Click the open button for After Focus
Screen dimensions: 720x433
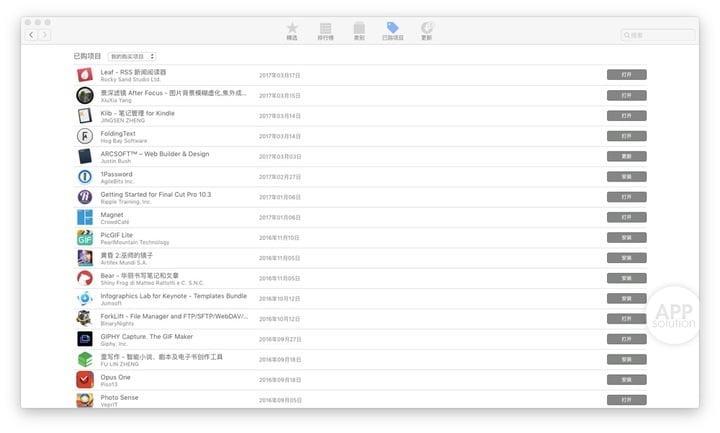[x=626, y=96]
